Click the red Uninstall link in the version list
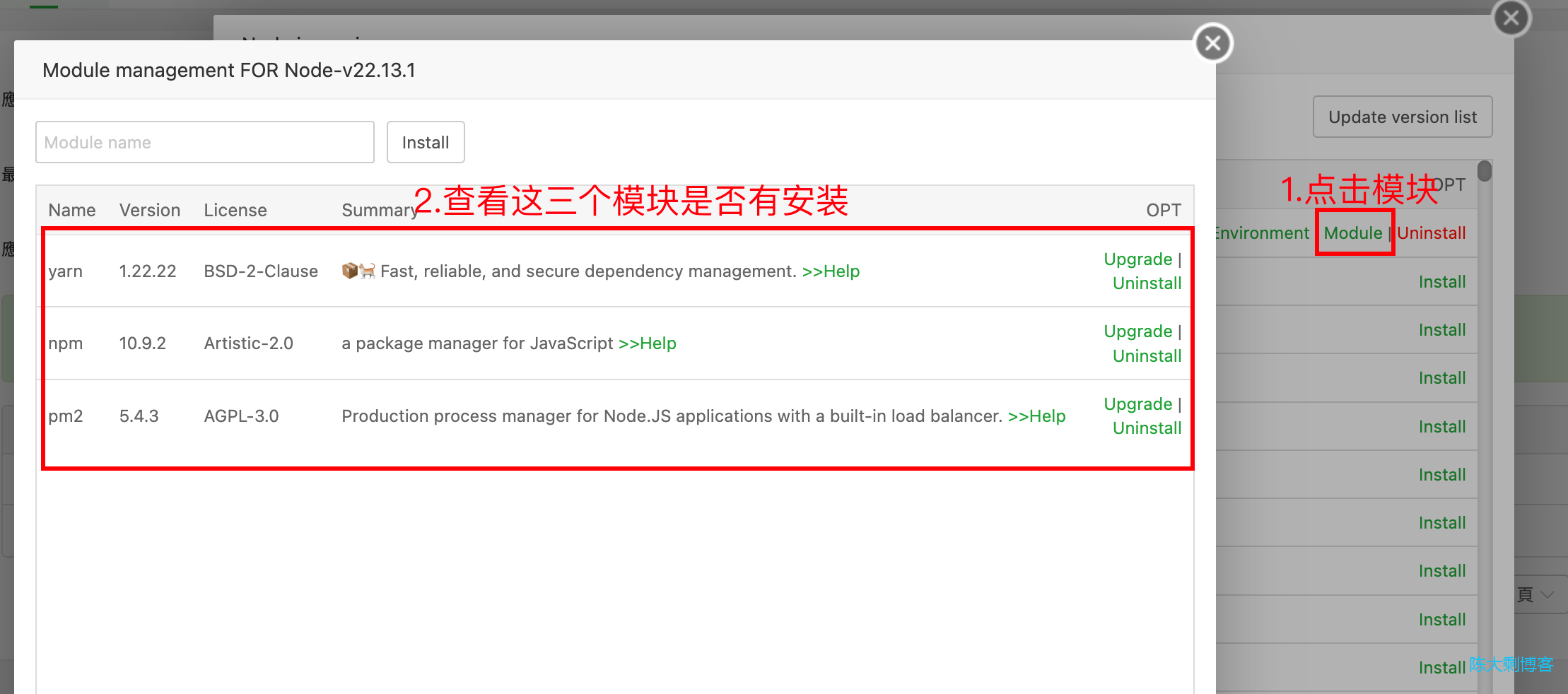 click(1432, 233)
